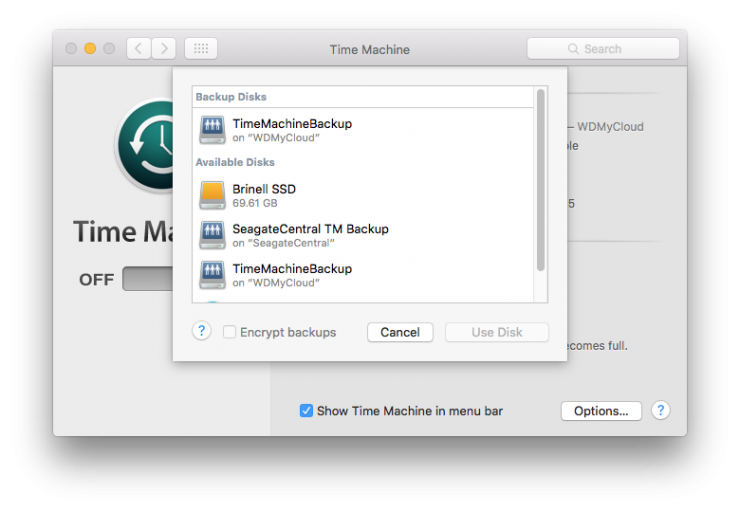This screenshot has height=512, width=740.
Task: Click the disk list vertical scrollbar
Action: tap(541, 180)
